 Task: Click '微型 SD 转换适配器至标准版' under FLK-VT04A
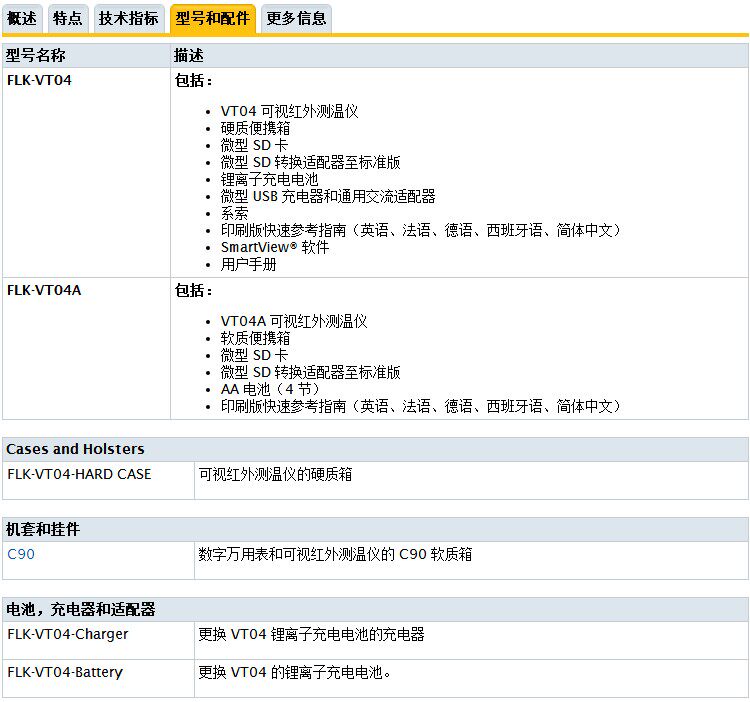(x=310, y=373)
